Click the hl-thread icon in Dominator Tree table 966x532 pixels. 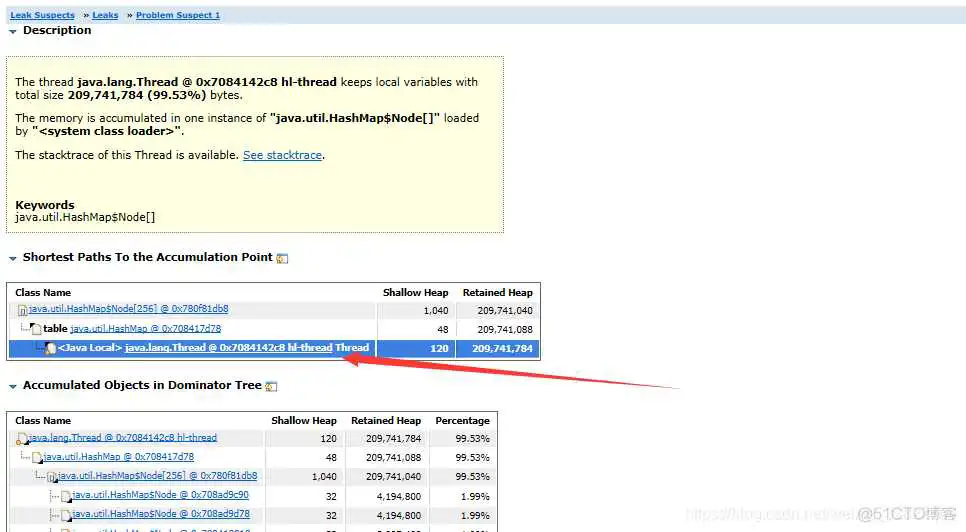point(22,439)
